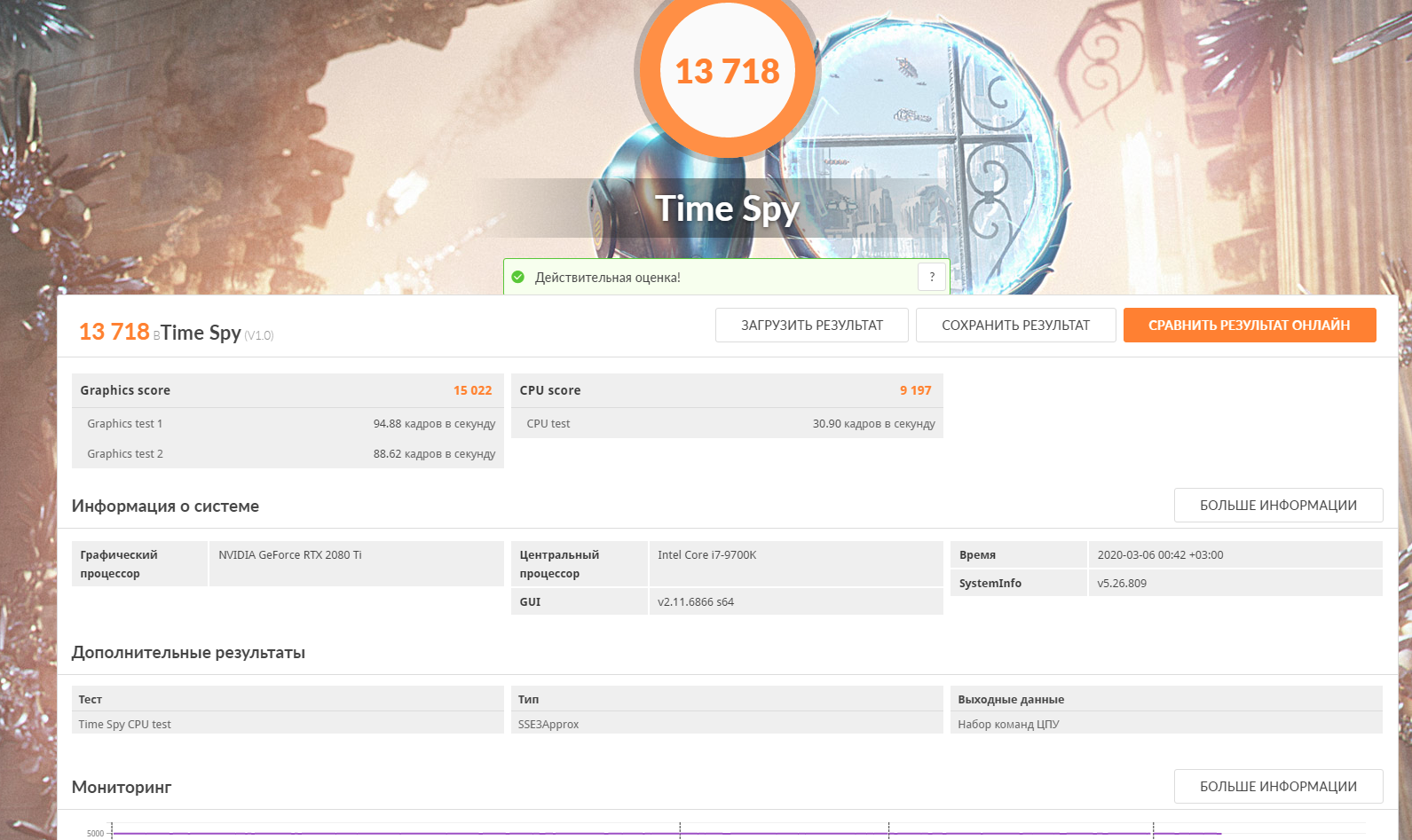Screen dimensions: 1412x840
Task: Click Graphics test 2 result 88.62 fps
Action: 434,454
